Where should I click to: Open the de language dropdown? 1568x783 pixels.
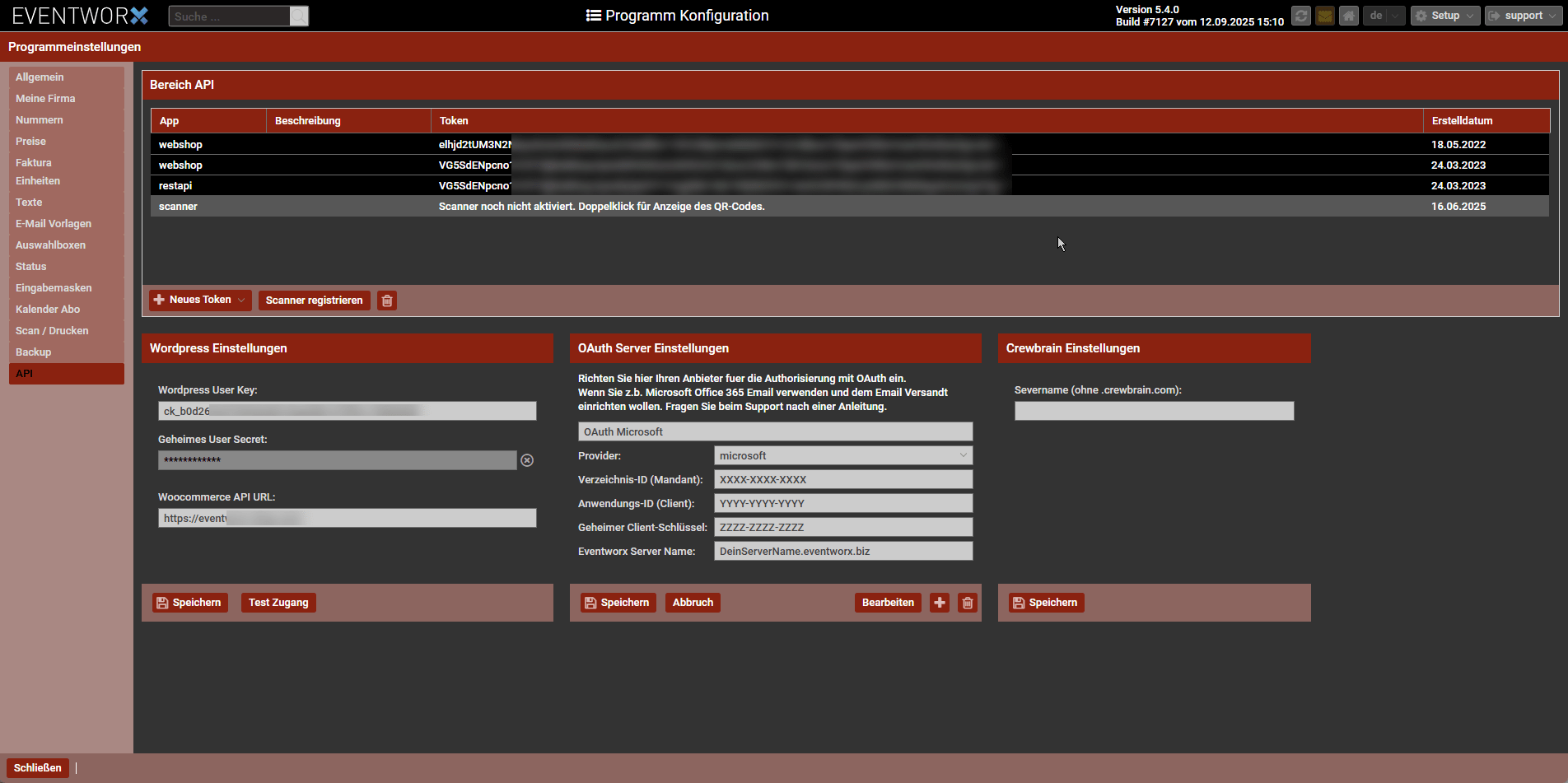(1384, 16)
